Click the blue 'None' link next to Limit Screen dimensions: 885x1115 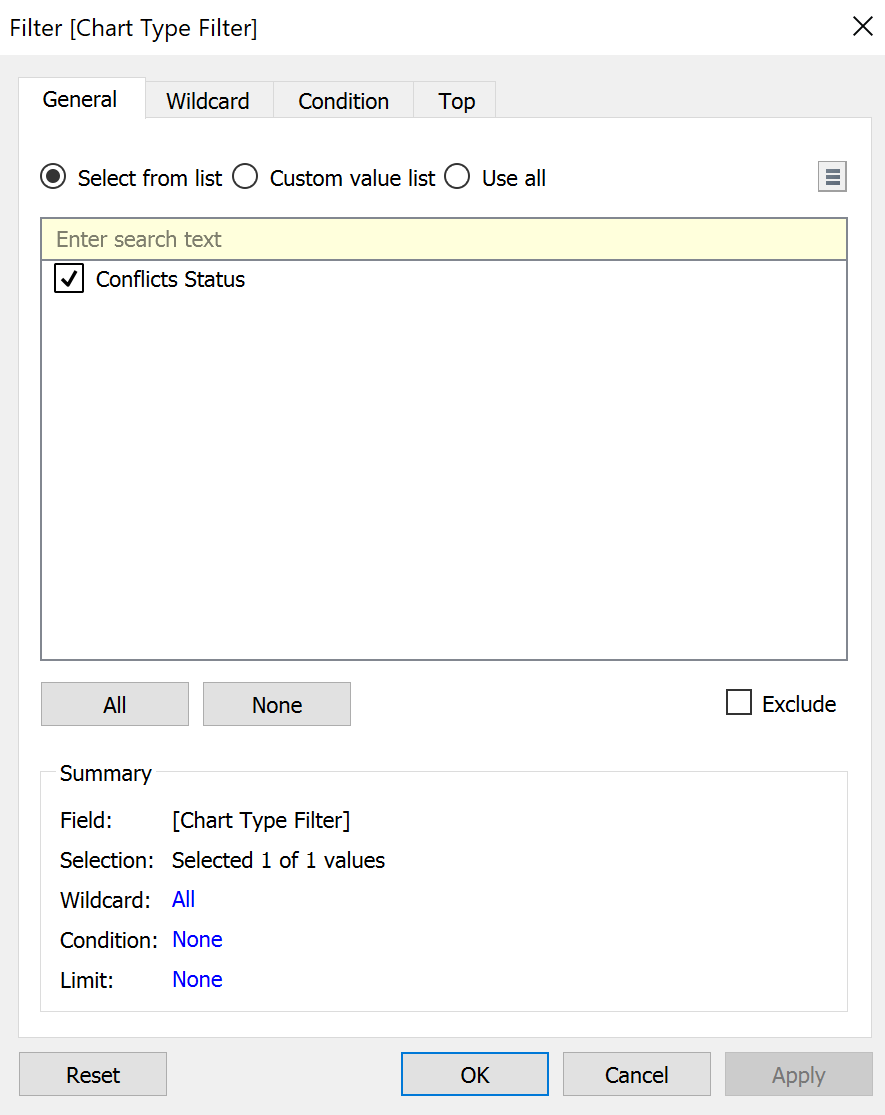[197, 980]
